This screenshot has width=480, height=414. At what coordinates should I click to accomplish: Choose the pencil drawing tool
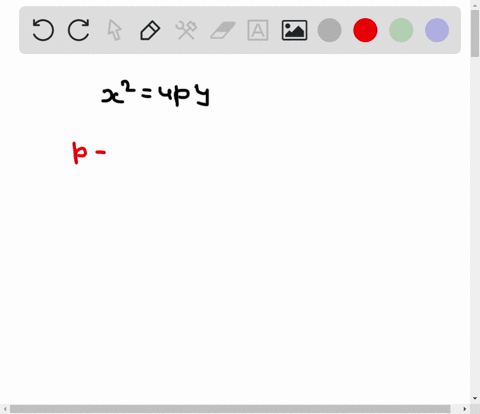point(150,30)
